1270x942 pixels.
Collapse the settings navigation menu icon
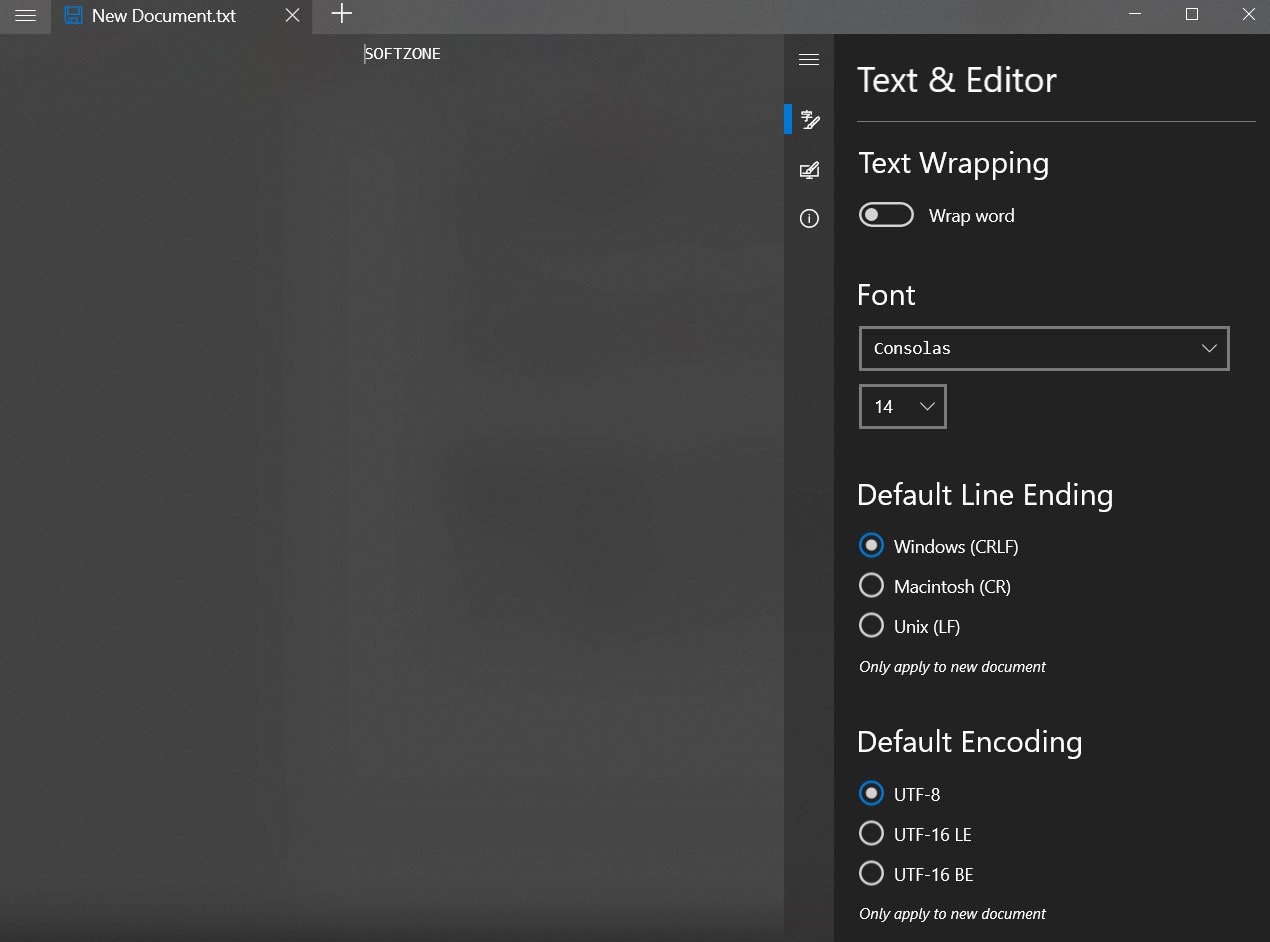coord(809,60)
